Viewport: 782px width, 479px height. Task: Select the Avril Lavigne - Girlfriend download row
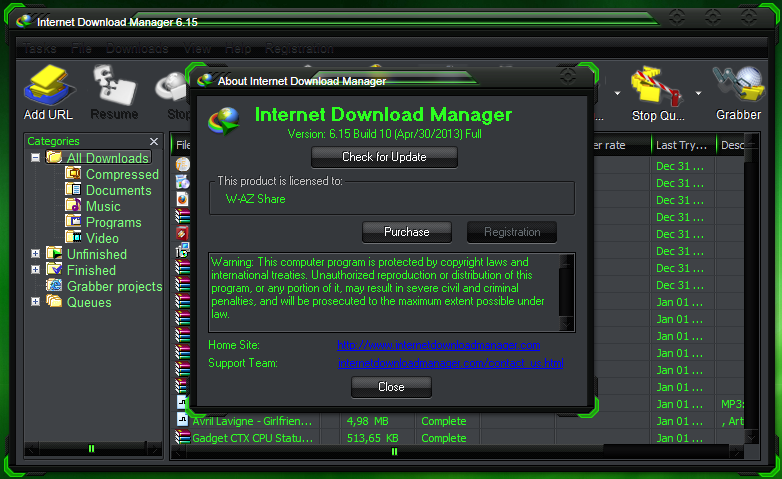pyautogui.click(x=459, y=421)
